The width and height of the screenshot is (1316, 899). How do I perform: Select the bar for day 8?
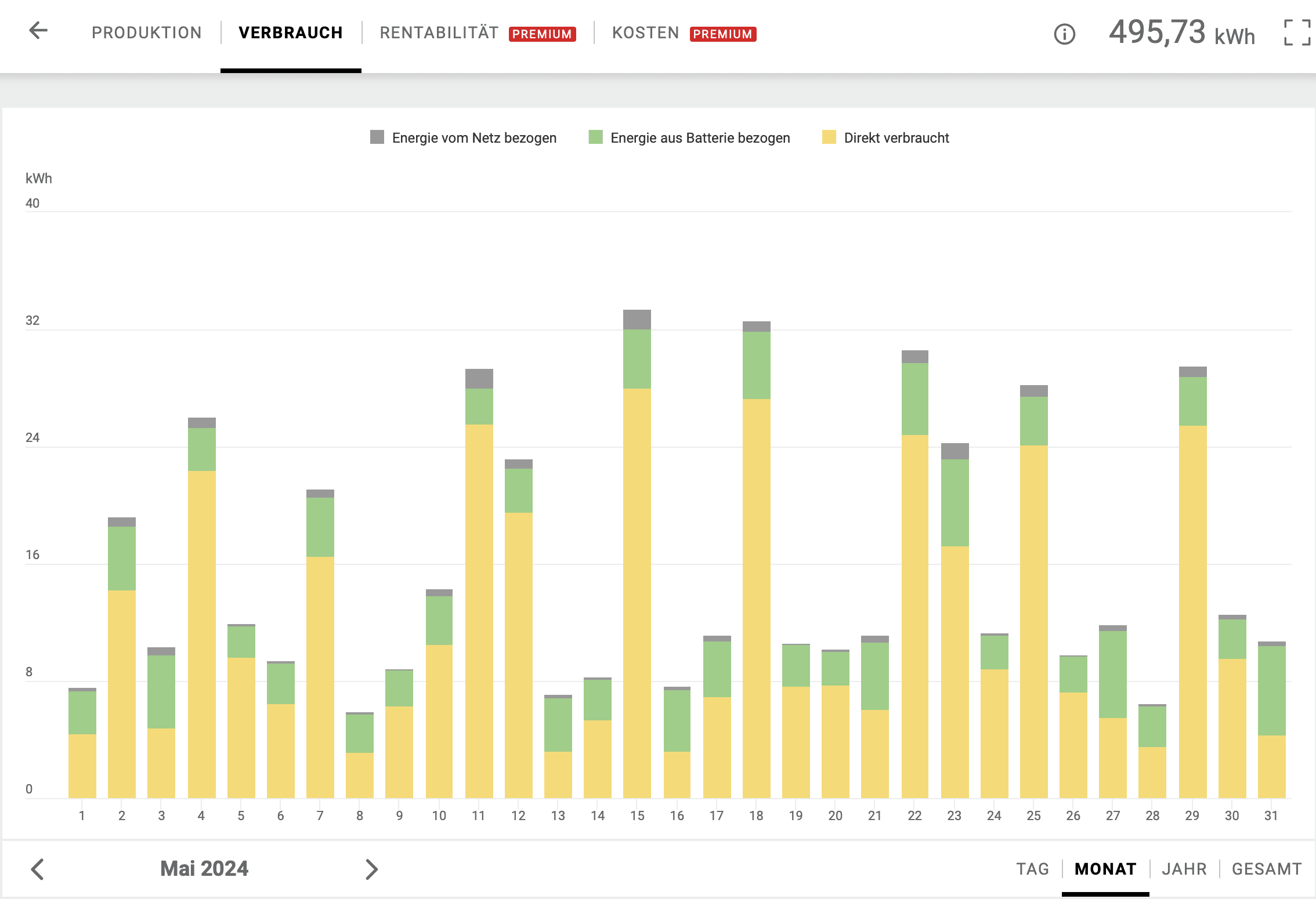tap(360, 755)
